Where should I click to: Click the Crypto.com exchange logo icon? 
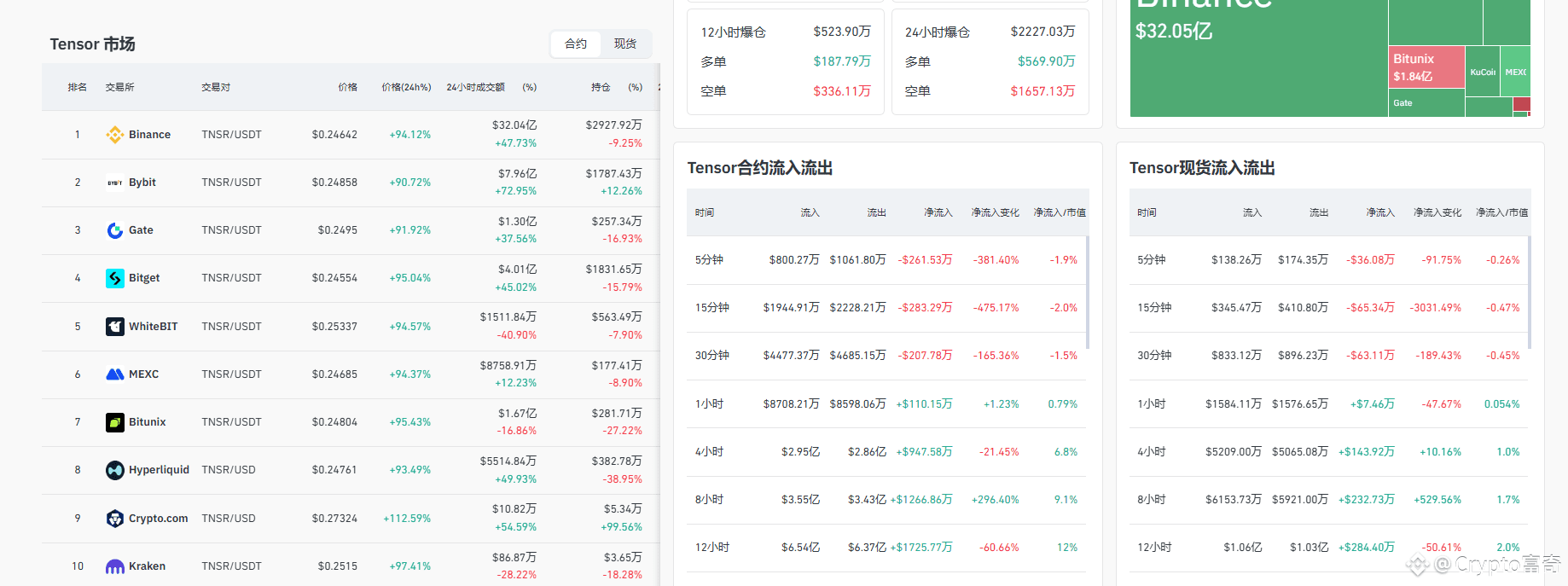[x=114, y=519]
